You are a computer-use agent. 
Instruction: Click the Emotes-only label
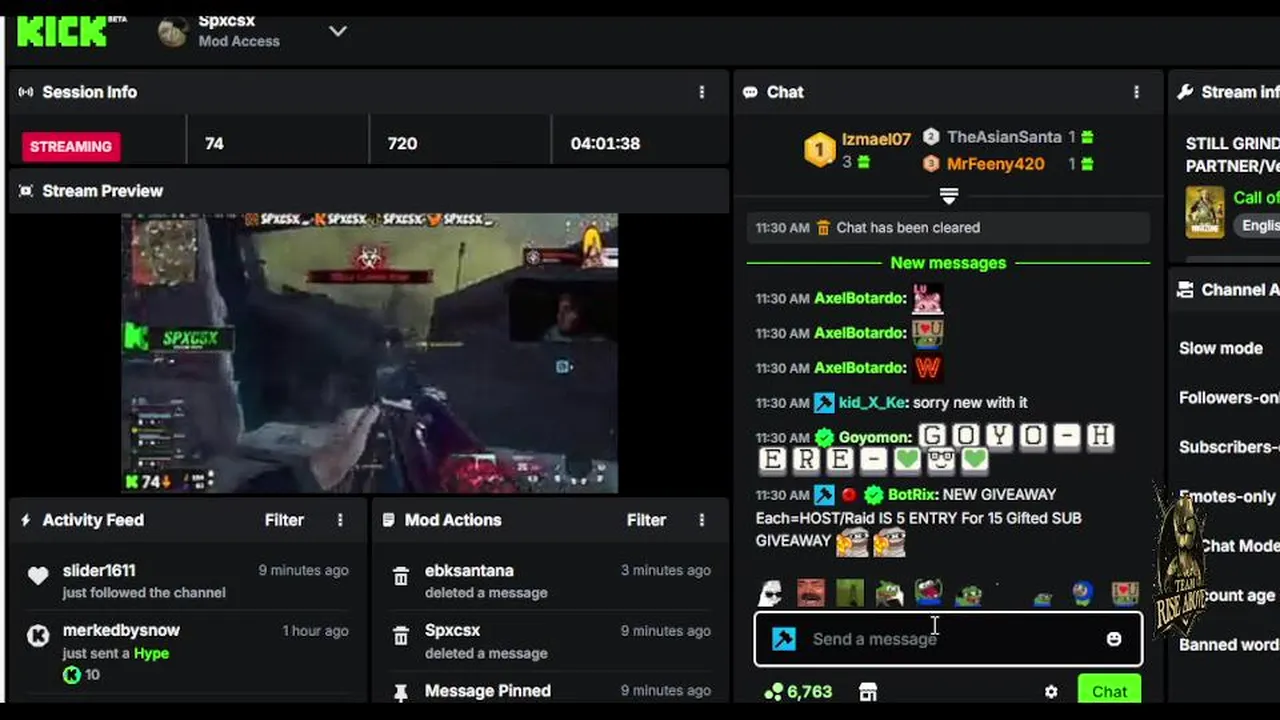(1228, 496)
